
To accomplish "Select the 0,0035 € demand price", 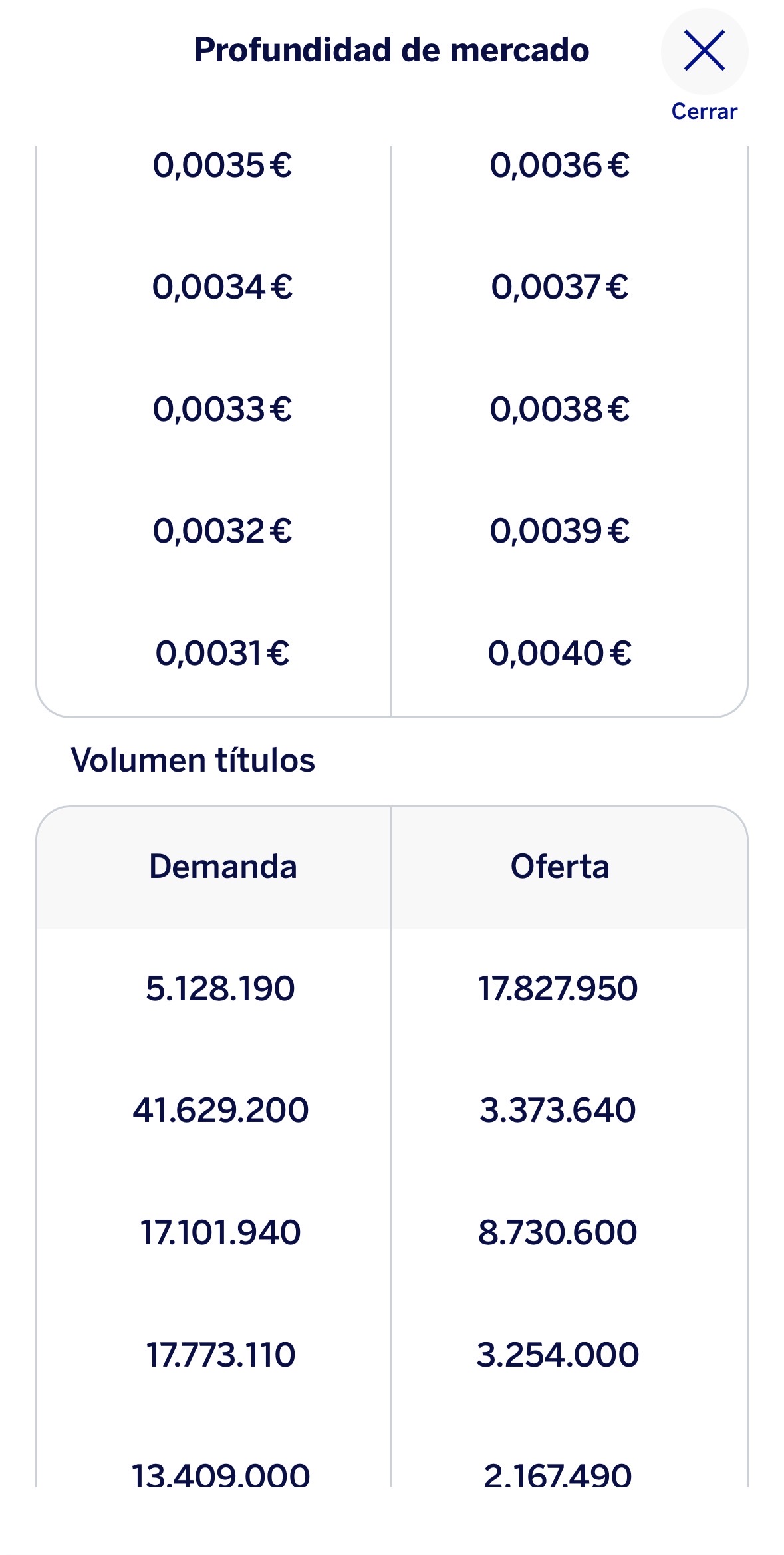I will [222, 166].
